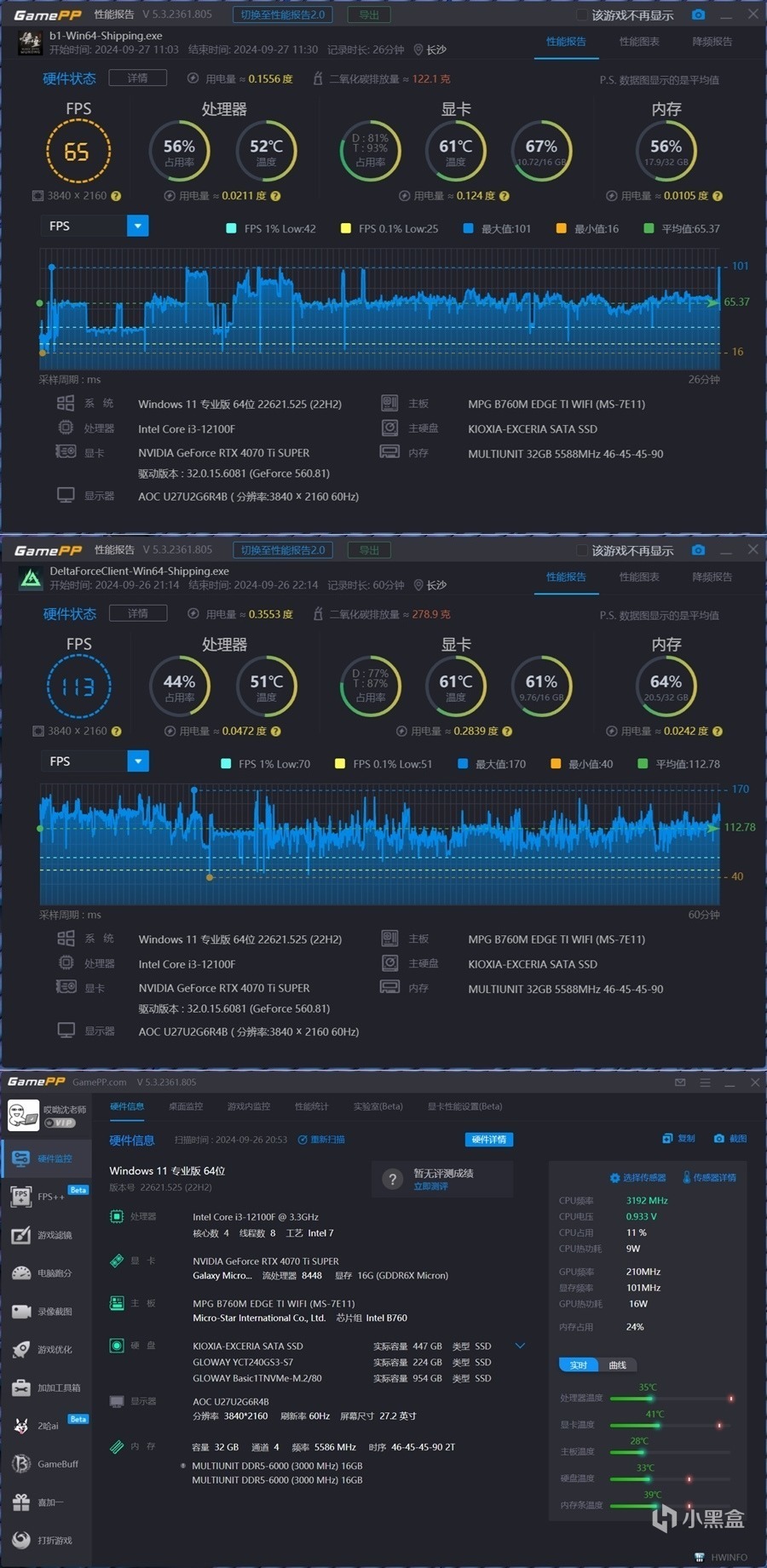The height and width of the screenshot is (1568, 767).
Task: Open 2哈ai Beta in sidebar
Action: pyautogui.click(x=46, y=1426)
